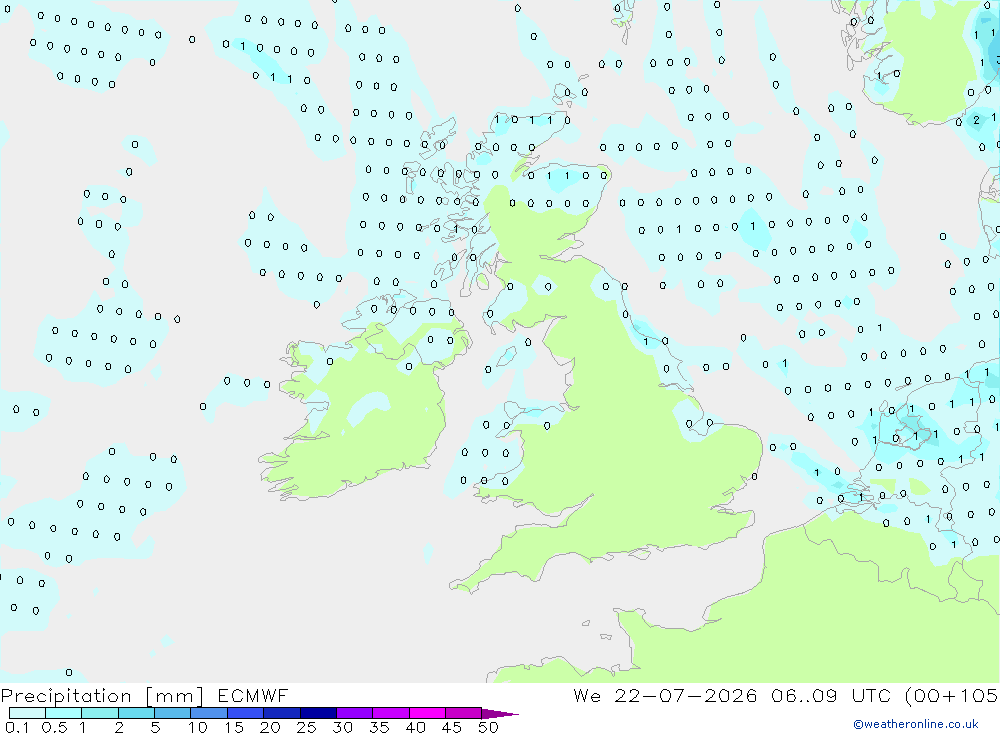This screenshot has width=1000, height=733.
Task: Click the 0.1–0.5 mm legend color swatch
Action: (27, 713)
